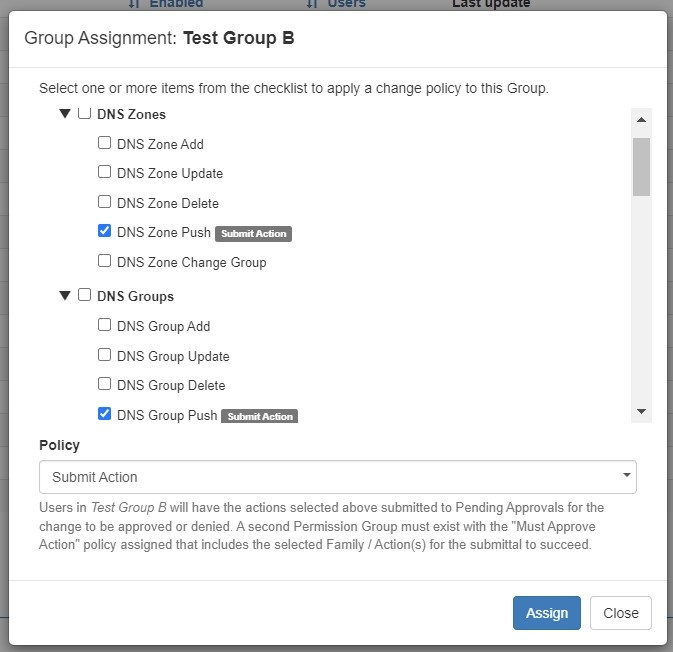Check the DNS Groups parent checkbox
Viewport: 673px width, 652px height.
point(85,295)
